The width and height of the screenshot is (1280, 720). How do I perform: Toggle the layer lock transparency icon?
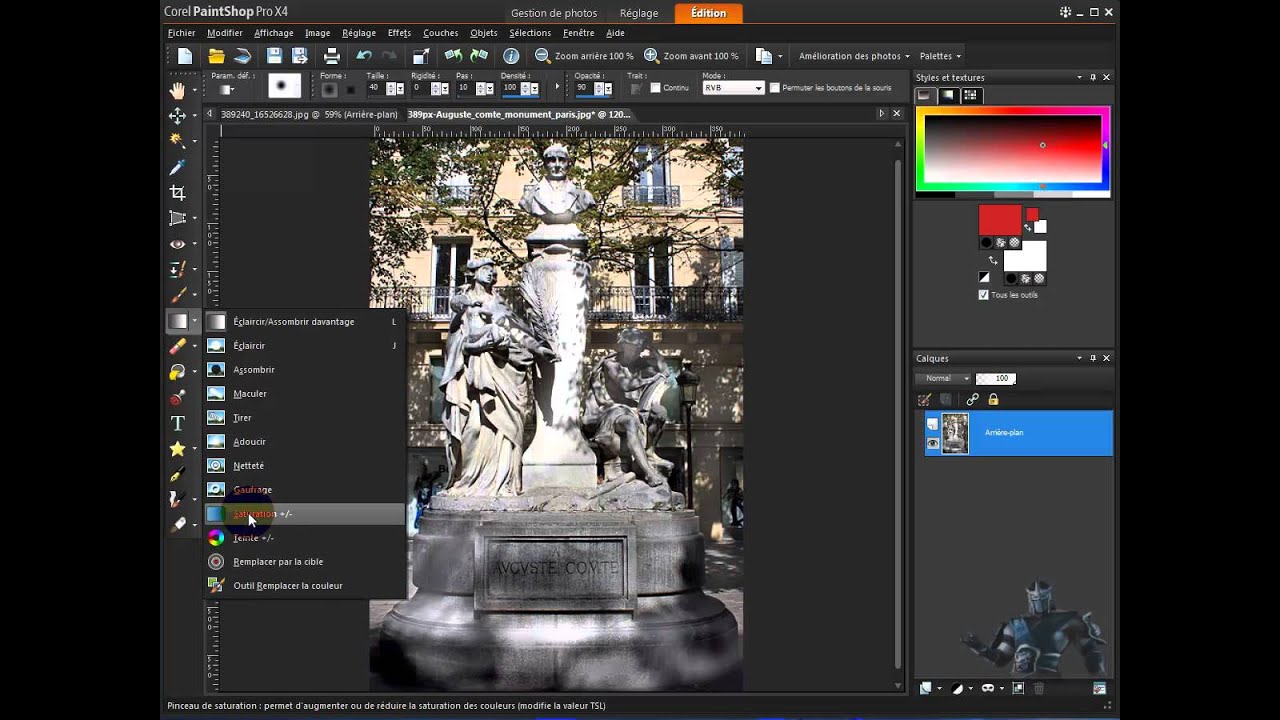(x=993, y=400)
